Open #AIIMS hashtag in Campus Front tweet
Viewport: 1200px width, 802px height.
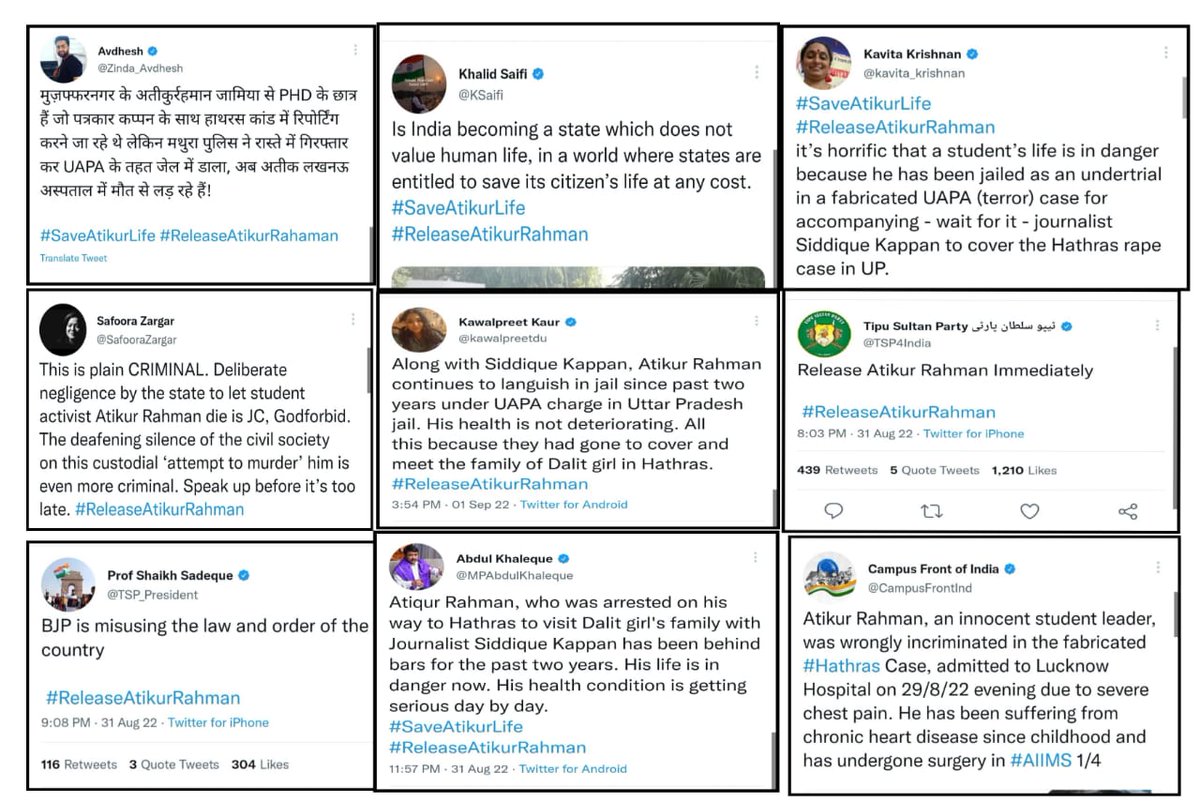click(1035, 761)
